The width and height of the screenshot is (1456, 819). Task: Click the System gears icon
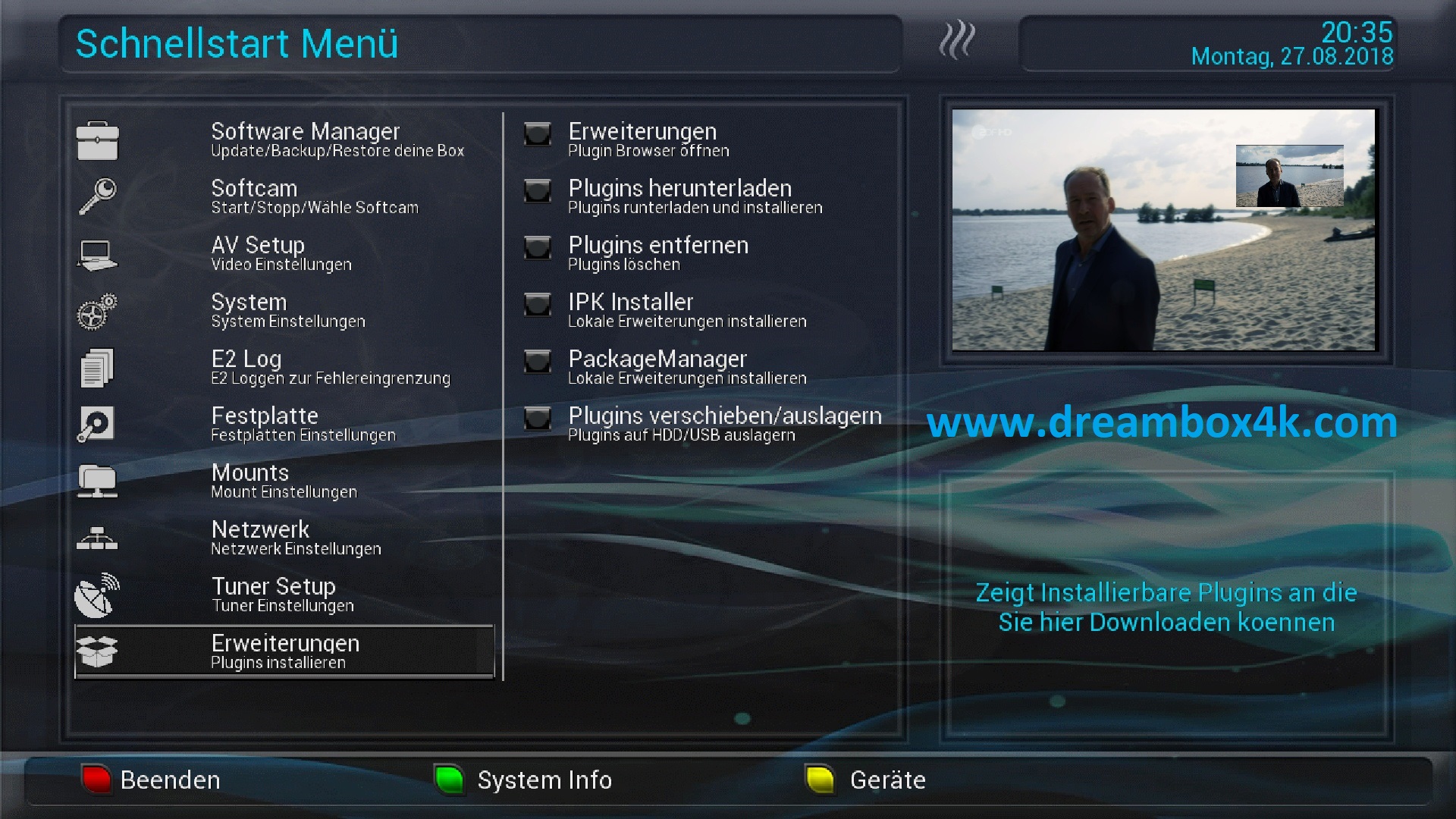(x=97, y=312)
